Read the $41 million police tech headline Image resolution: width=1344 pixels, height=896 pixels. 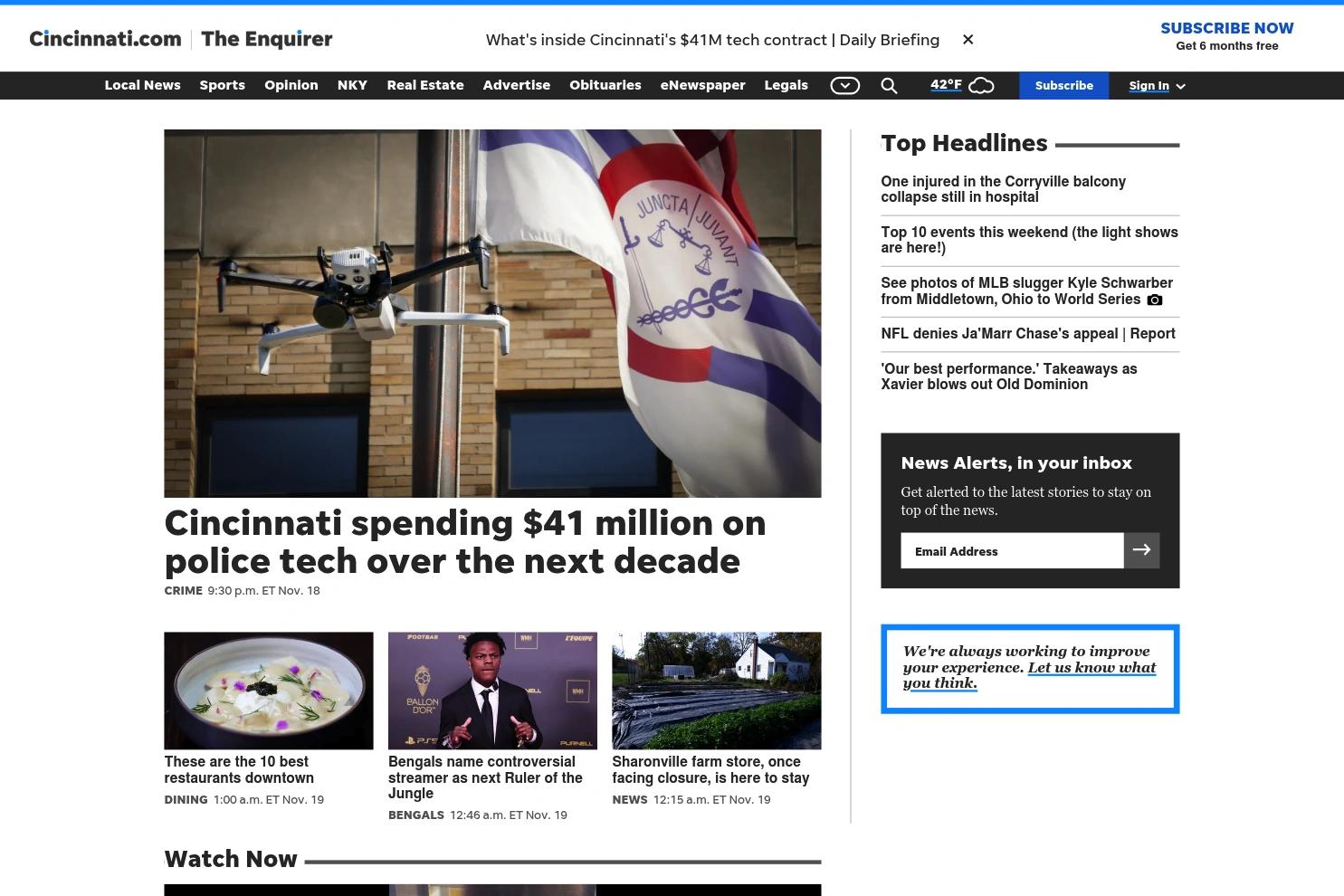click(465, 541)
